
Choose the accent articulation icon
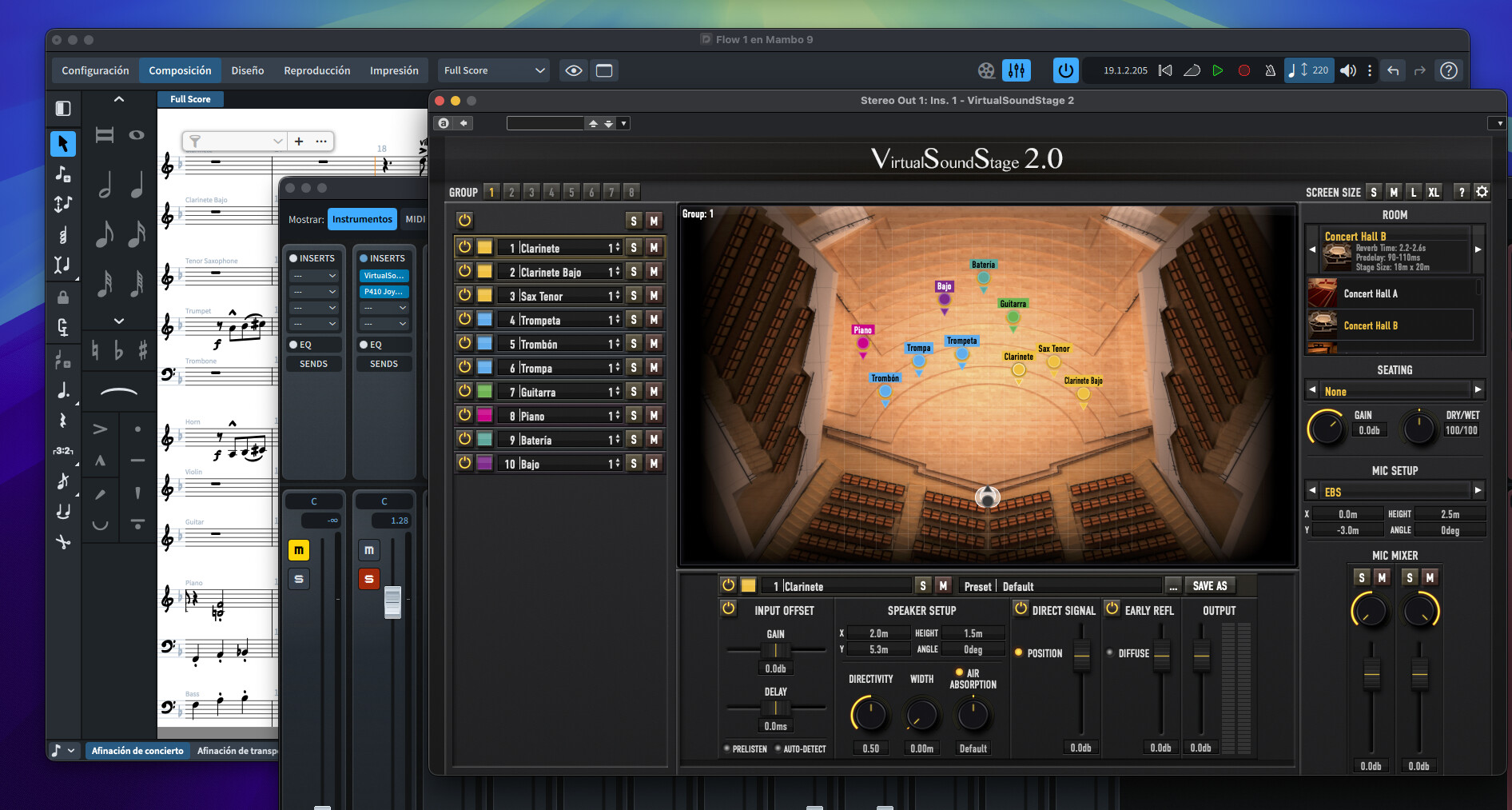[x=100, y=429]
